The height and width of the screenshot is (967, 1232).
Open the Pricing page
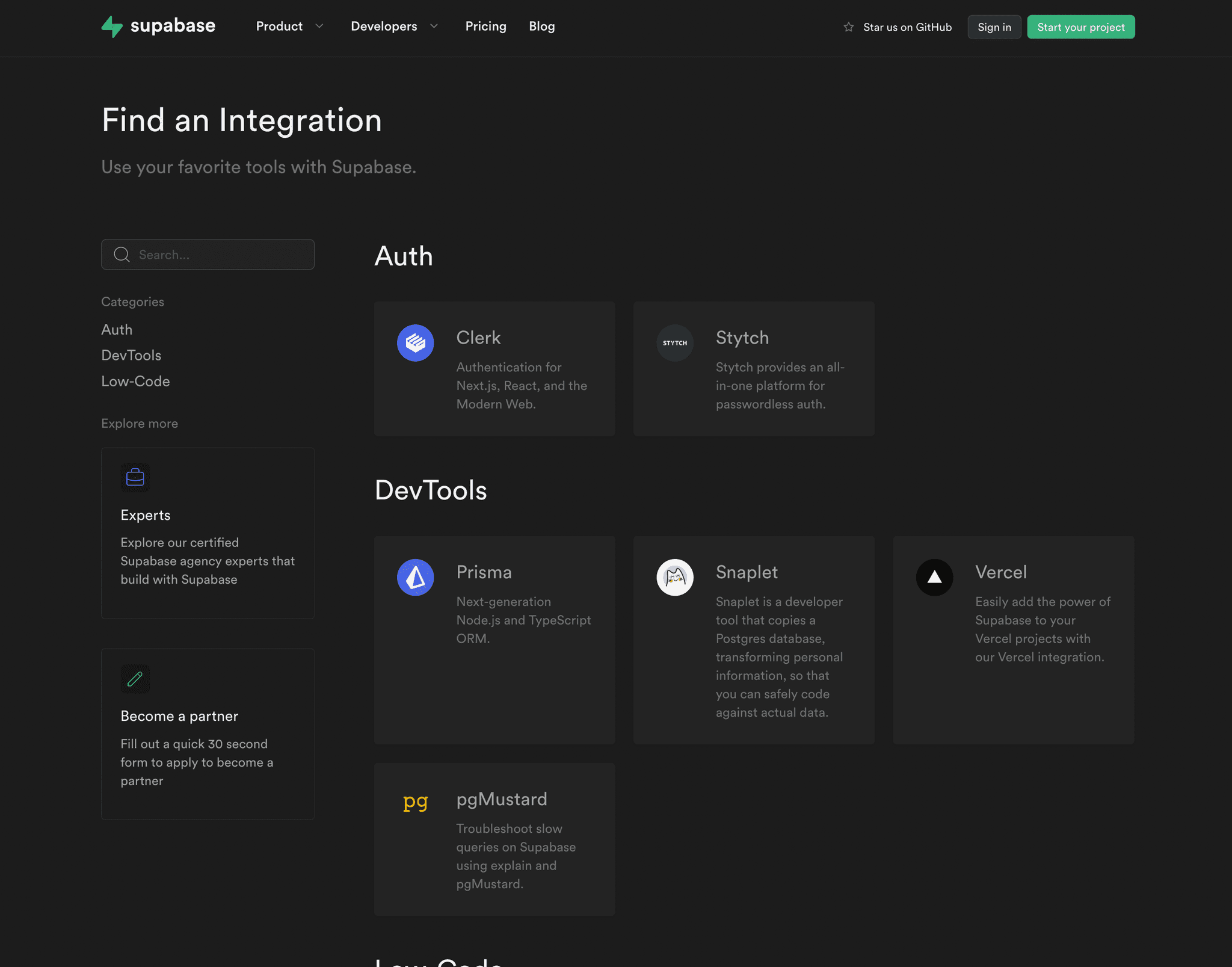(x=485, y=26)
